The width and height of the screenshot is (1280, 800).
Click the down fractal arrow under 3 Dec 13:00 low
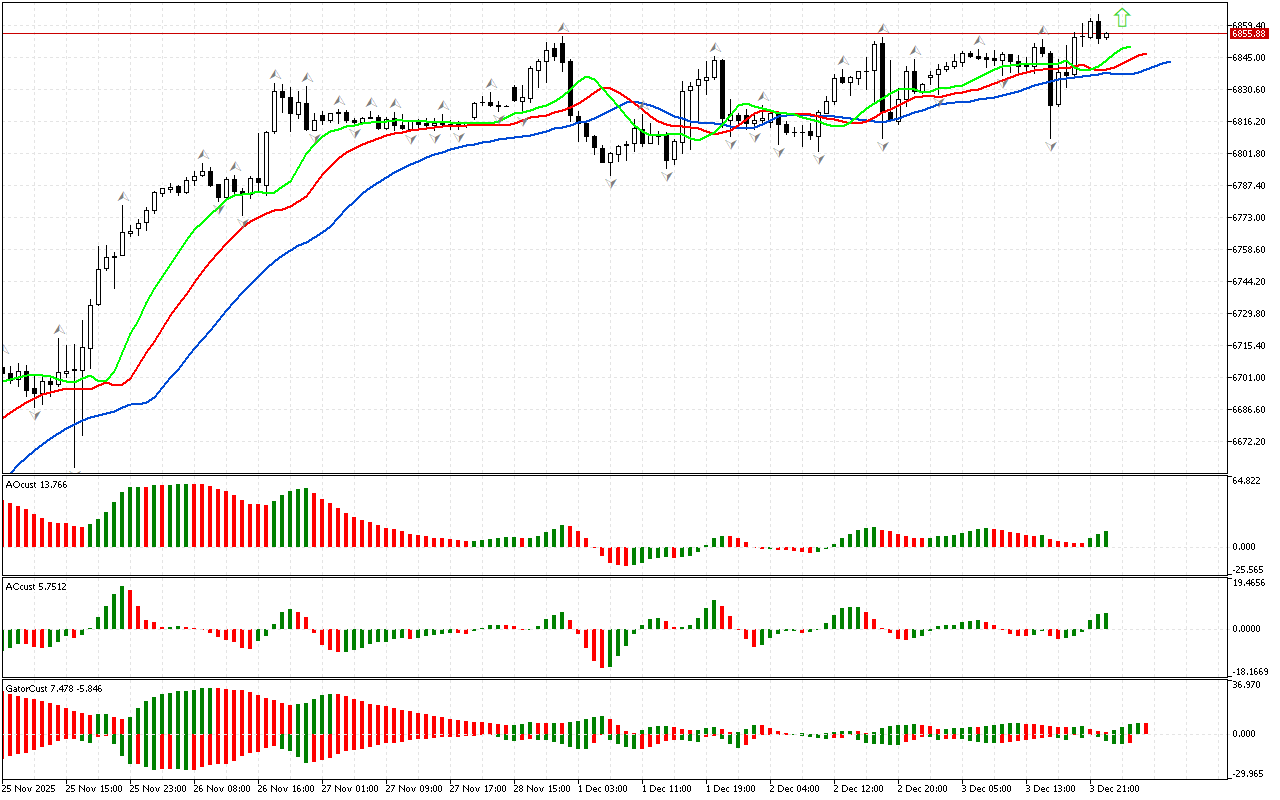coord(1051,146)
